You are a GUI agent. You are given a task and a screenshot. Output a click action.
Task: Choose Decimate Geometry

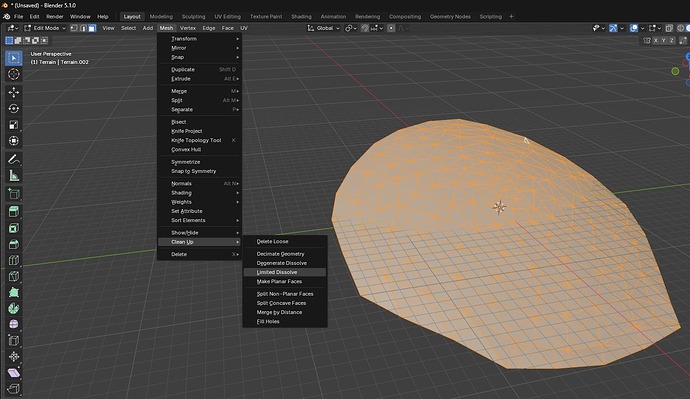tap(285, 254)
